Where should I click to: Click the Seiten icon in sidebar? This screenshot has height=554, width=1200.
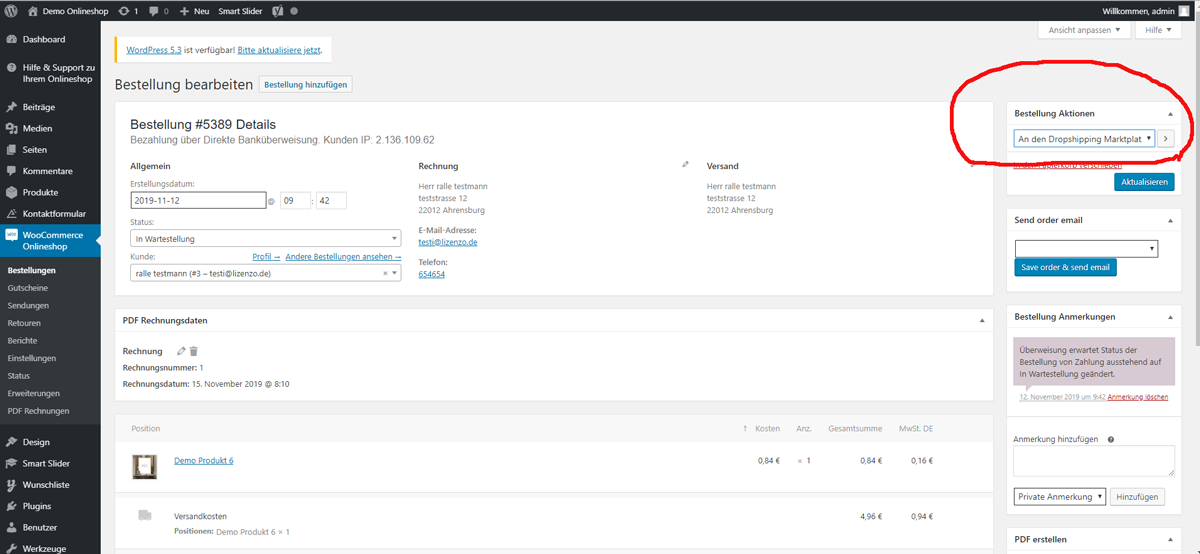coord(11,150)
